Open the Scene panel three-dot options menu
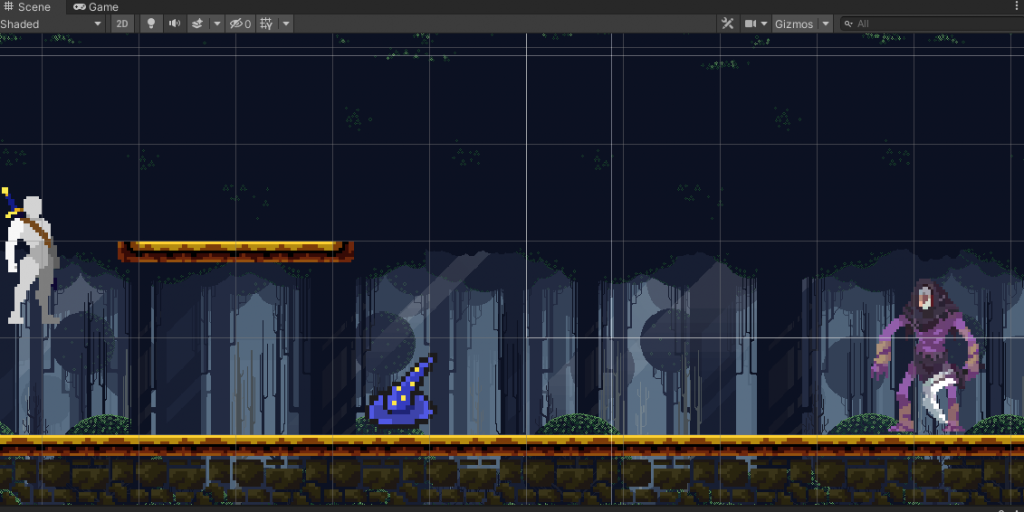Viewport: 1024px width, 512px height. pos(1017,7)
